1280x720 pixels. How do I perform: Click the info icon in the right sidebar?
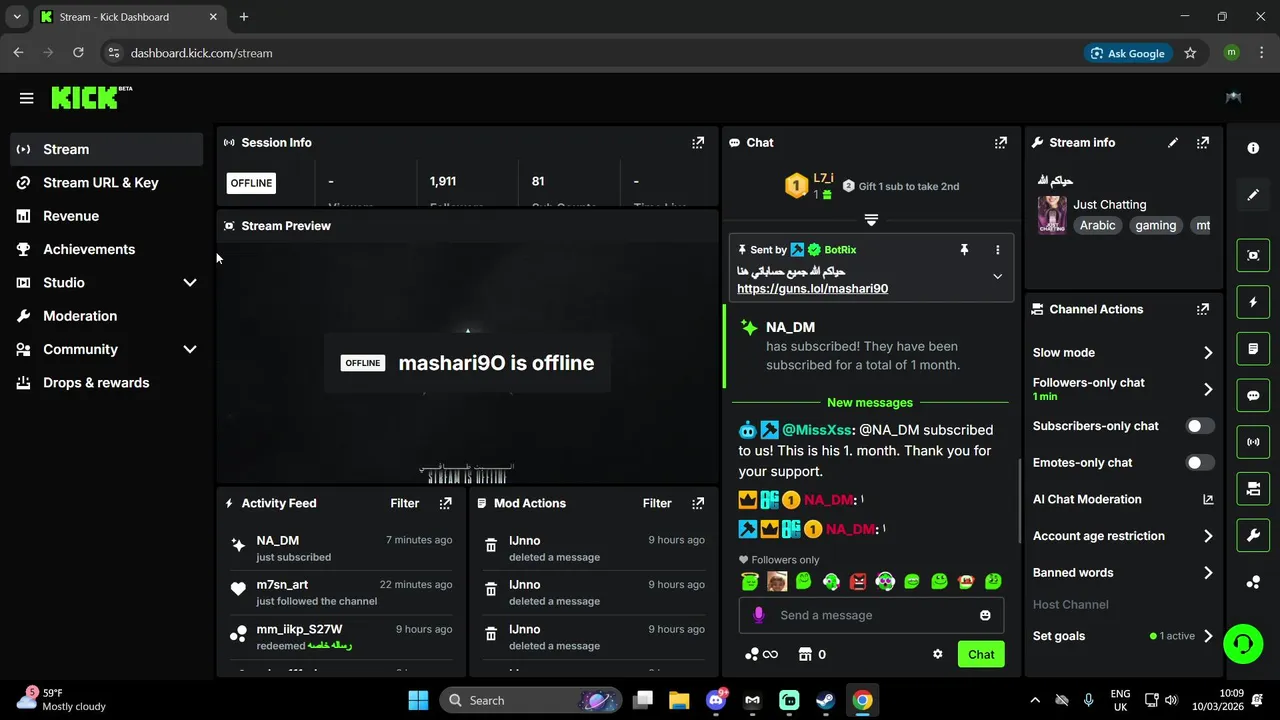[x=1253, y=148]
